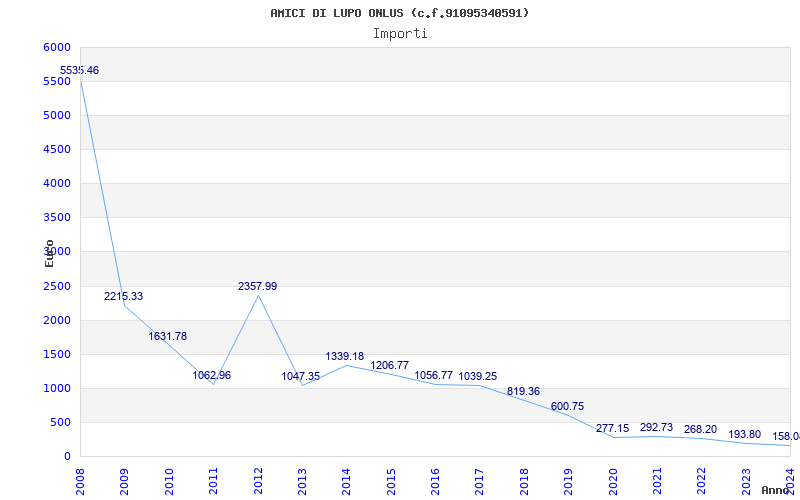The width and height of the screenshot is (800, 500).
Task: Select the data label 1062.96
Action: pyautogui.click(x=212, y=376)
